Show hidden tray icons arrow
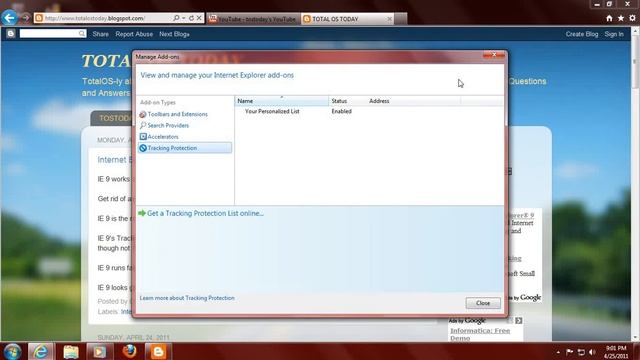 [x=558, y=352]
